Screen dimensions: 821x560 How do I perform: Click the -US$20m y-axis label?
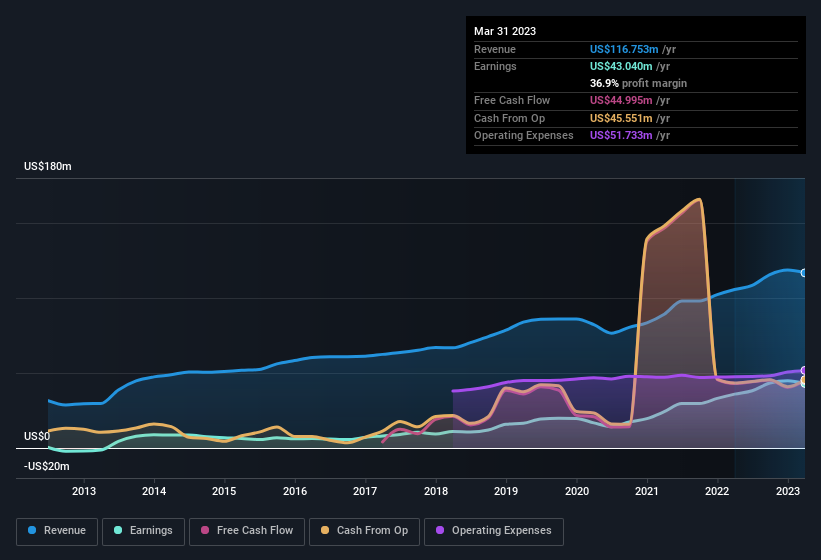click(x=47, y=466)
